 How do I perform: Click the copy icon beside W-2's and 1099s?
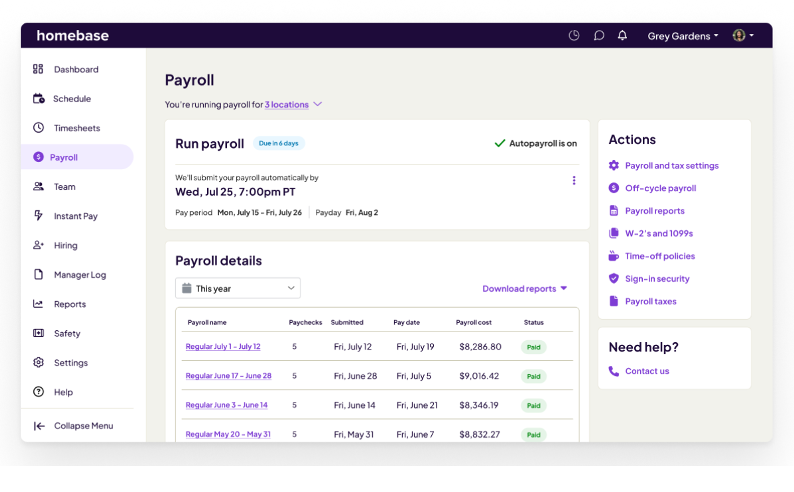[614, 233]
